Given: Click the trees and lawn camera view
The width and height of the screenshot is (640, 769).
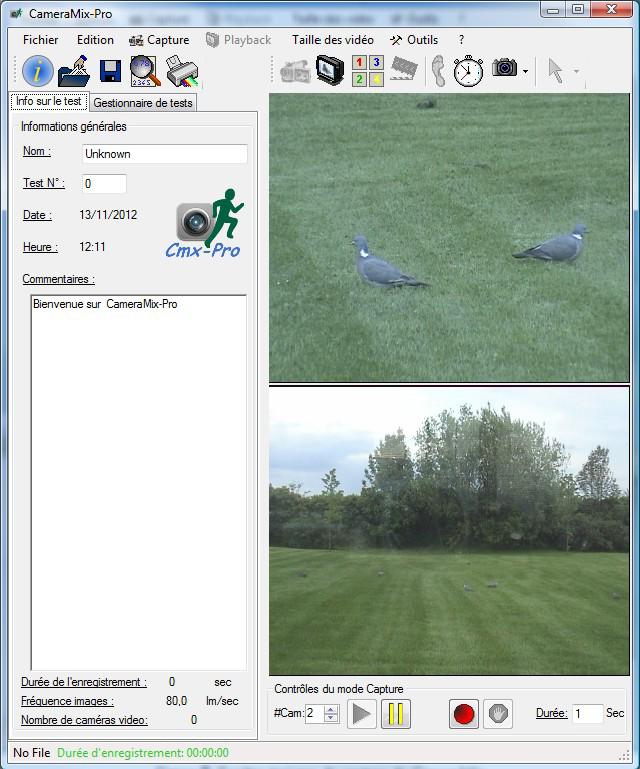Looking at the screenshot, I should (x=449, y=531).
